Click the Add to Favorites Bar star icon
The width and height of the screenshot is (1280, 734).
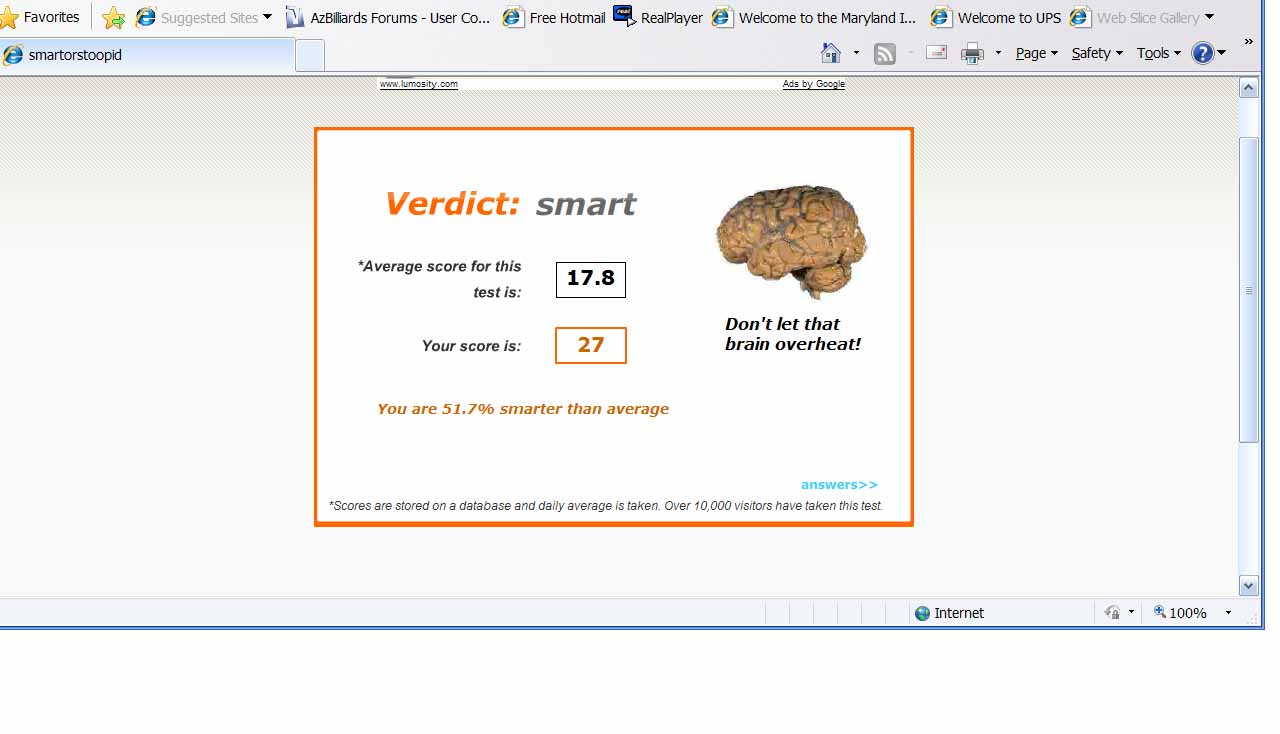point(114,18)
